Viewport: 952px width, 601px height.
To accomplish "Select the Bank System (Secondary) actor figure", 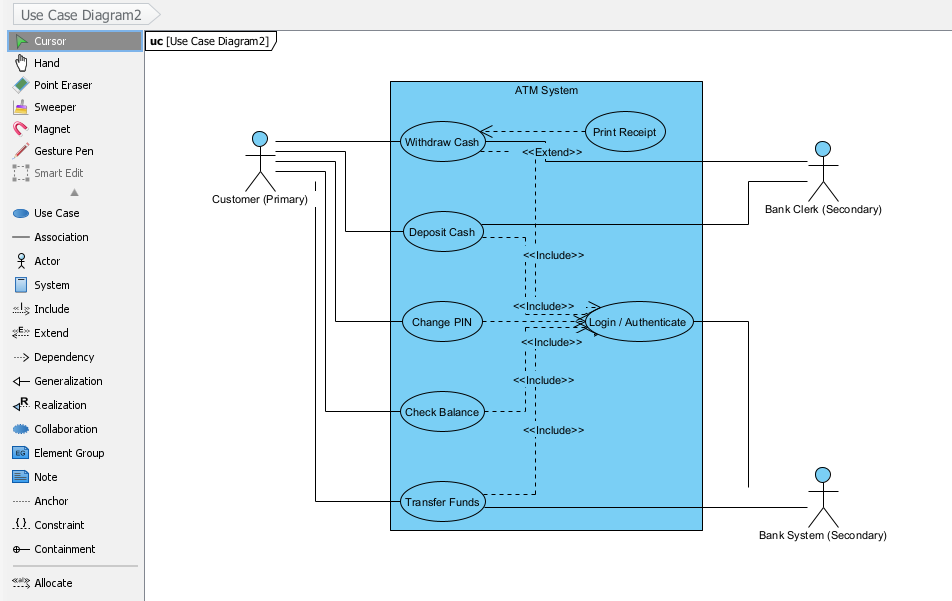I will click(x=823, y=497).
